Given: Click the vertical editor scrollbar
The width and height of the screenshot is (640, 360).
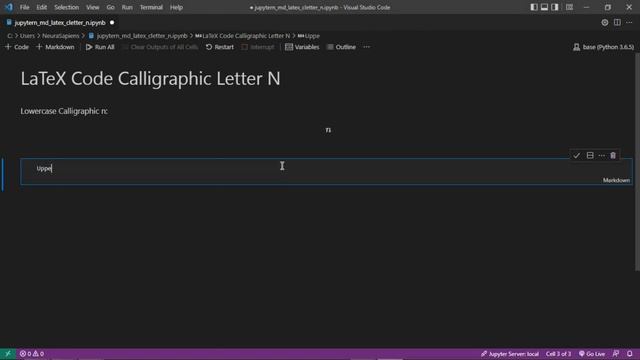Looking at the screenshot, I should [x=637, y=161].
